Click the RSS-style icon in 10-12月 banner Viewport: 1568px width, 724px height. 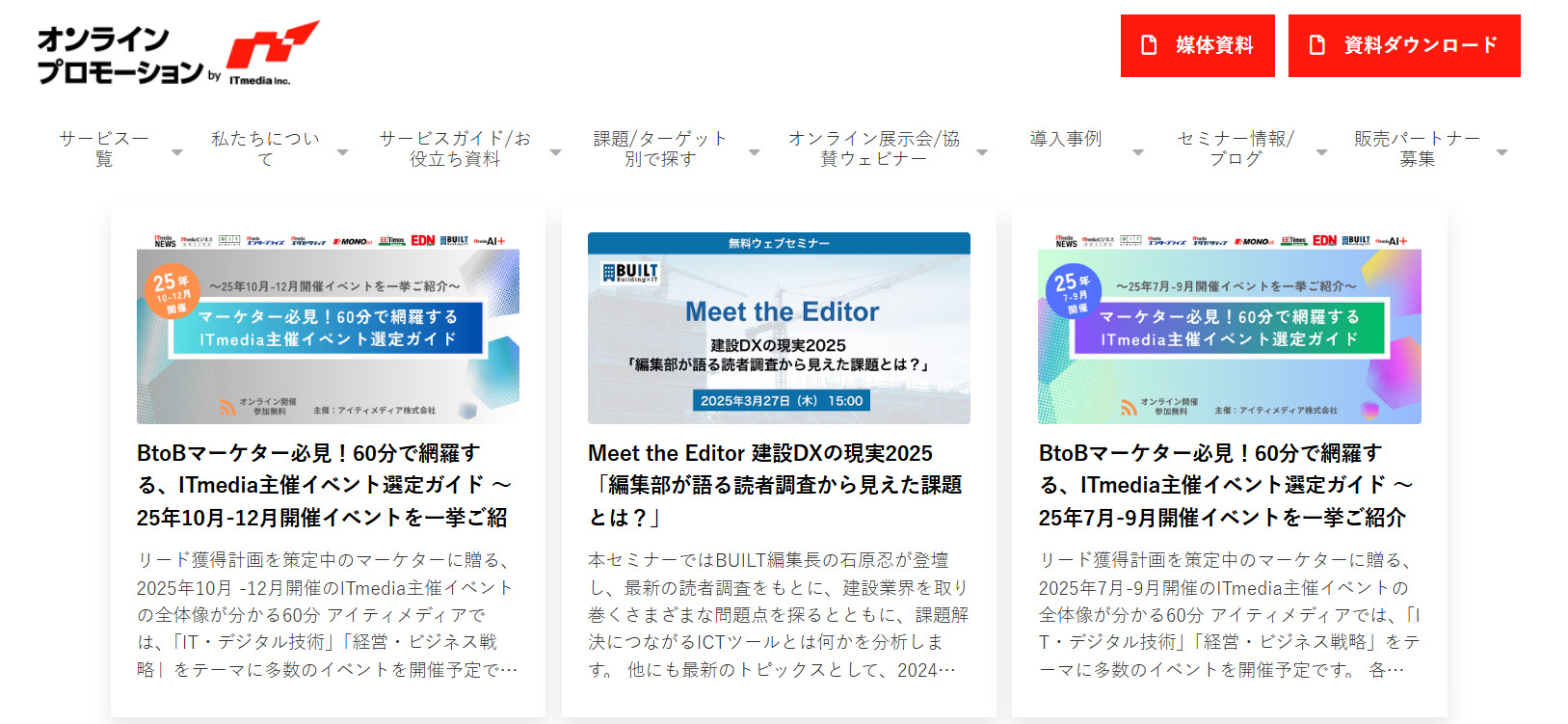(x=226, y=407)
